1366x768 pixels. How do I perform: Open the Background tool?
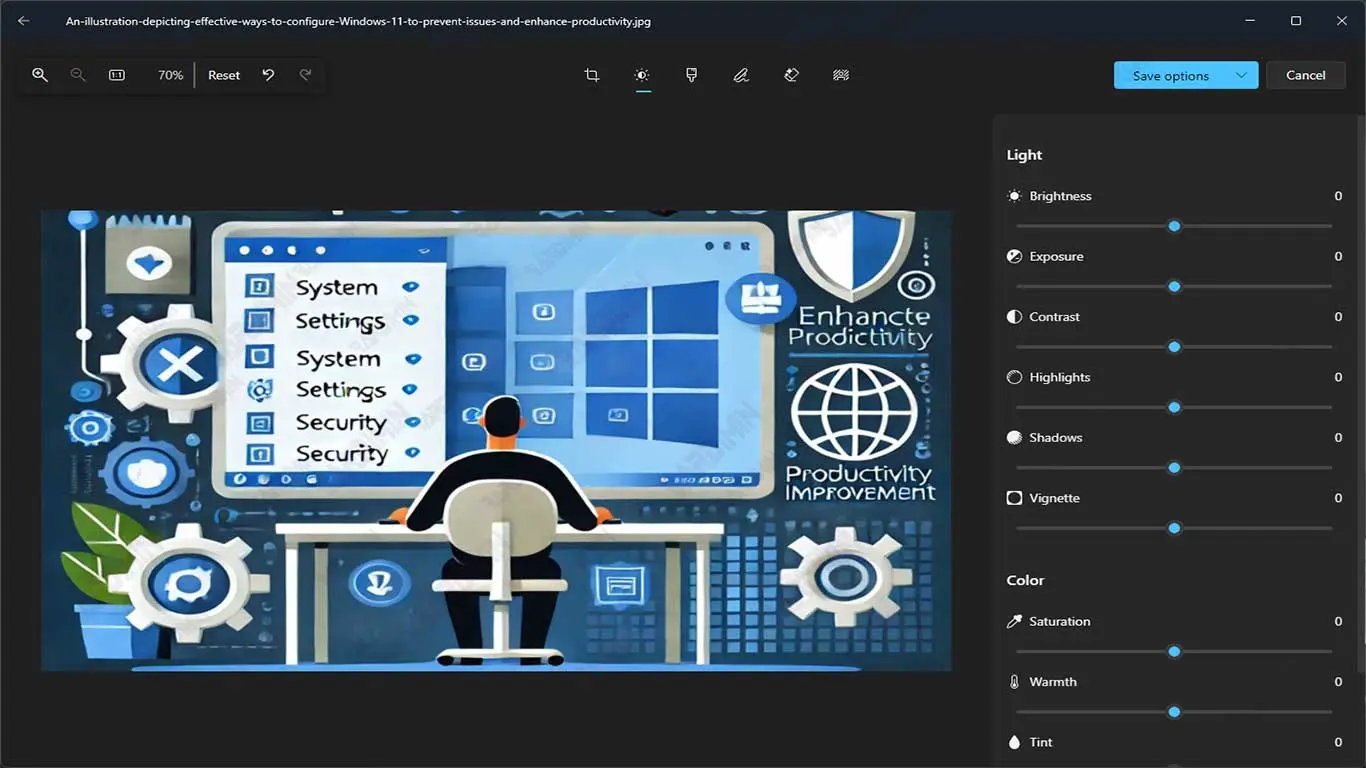(x=841, y=75)
